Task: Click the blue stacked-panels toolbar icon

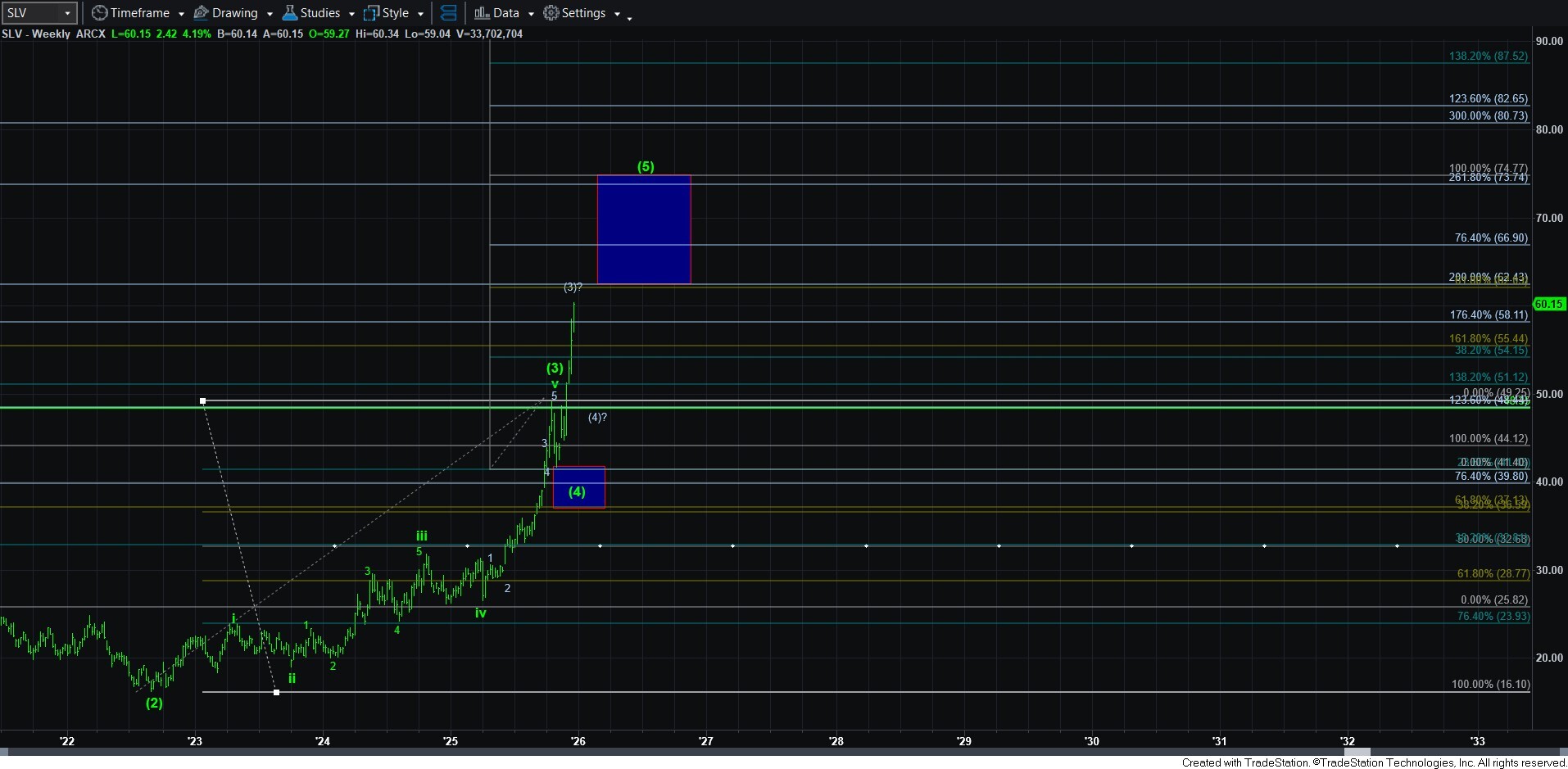Action: [448, 13]
